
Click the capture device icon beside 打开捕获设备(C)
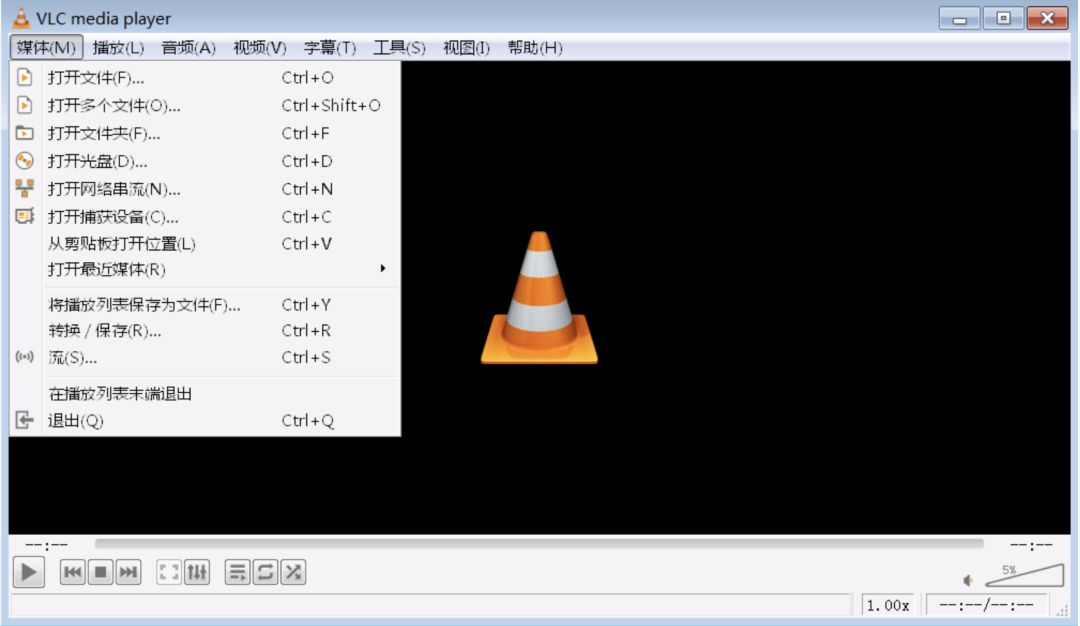(x=25, y=216)
